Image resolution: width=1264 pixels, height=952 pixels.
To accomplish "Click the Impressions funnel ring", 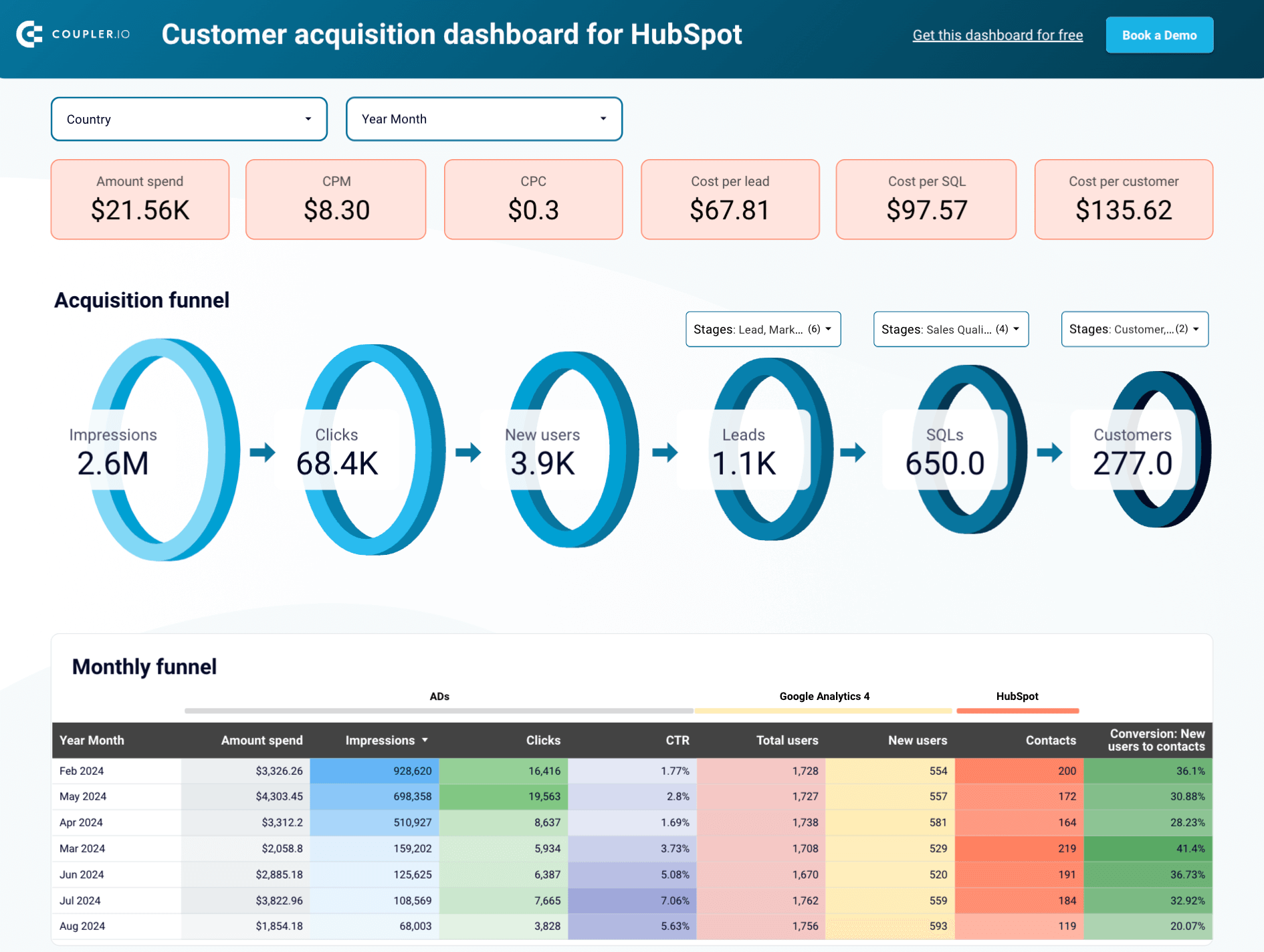I will coord(164,449).
